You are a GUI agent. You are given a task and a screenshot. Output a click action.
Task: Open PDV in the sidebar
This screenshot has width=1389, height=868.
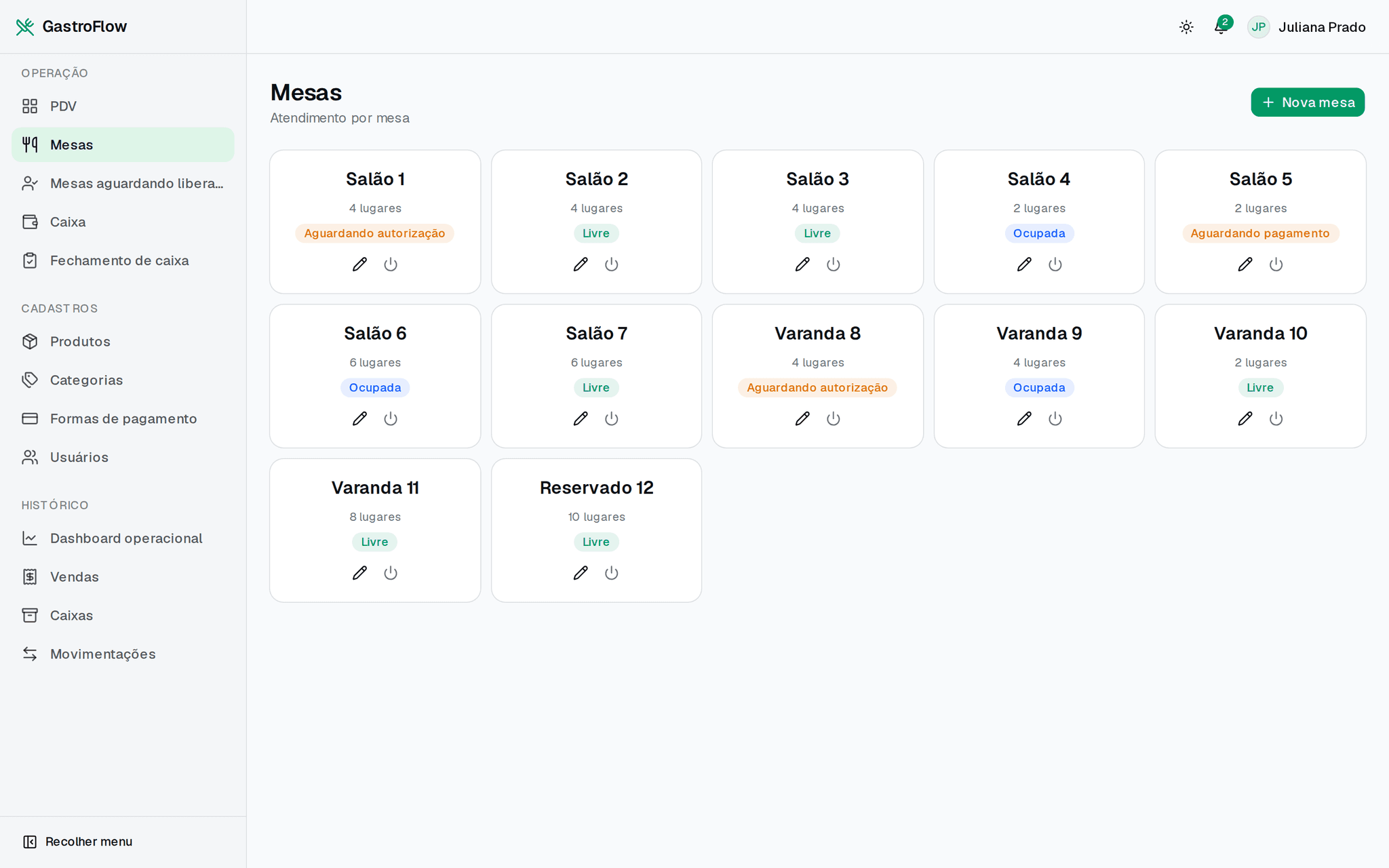click(x=123, y=106)
